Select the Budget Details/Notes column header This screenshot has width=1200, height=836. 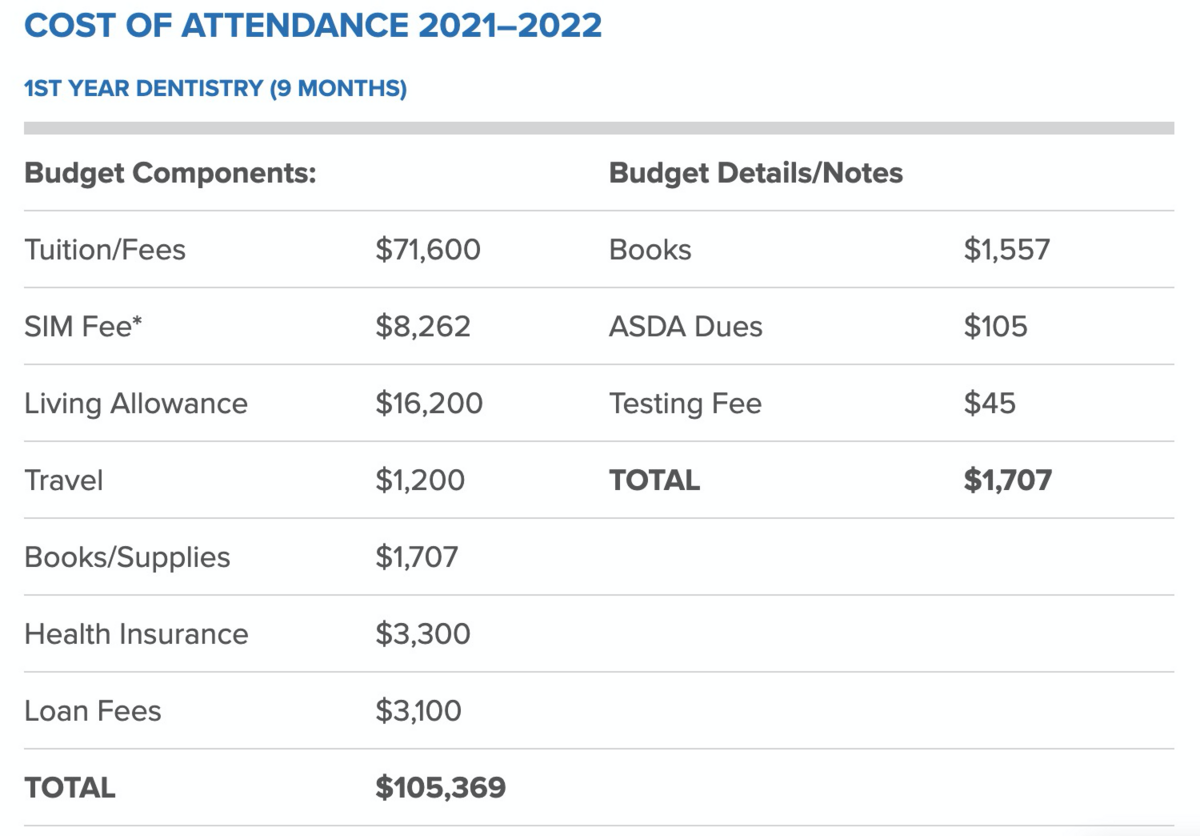point(755,173)
